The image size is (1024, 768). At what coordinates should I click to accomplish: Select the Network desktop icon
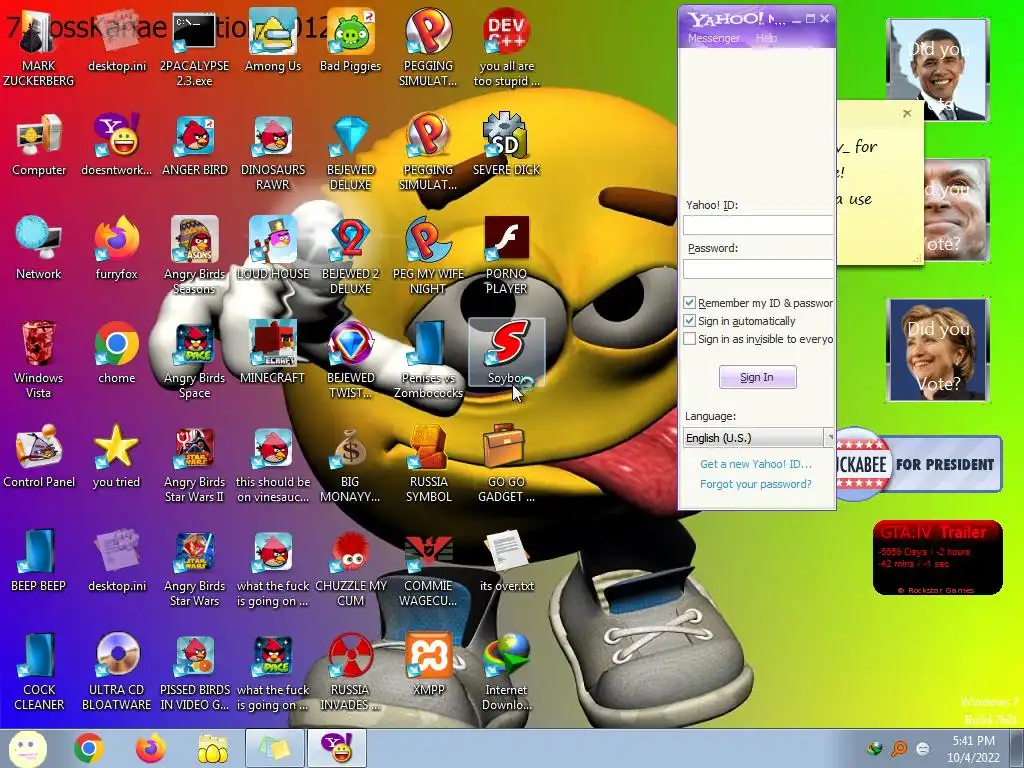click(x=39, y=249)
